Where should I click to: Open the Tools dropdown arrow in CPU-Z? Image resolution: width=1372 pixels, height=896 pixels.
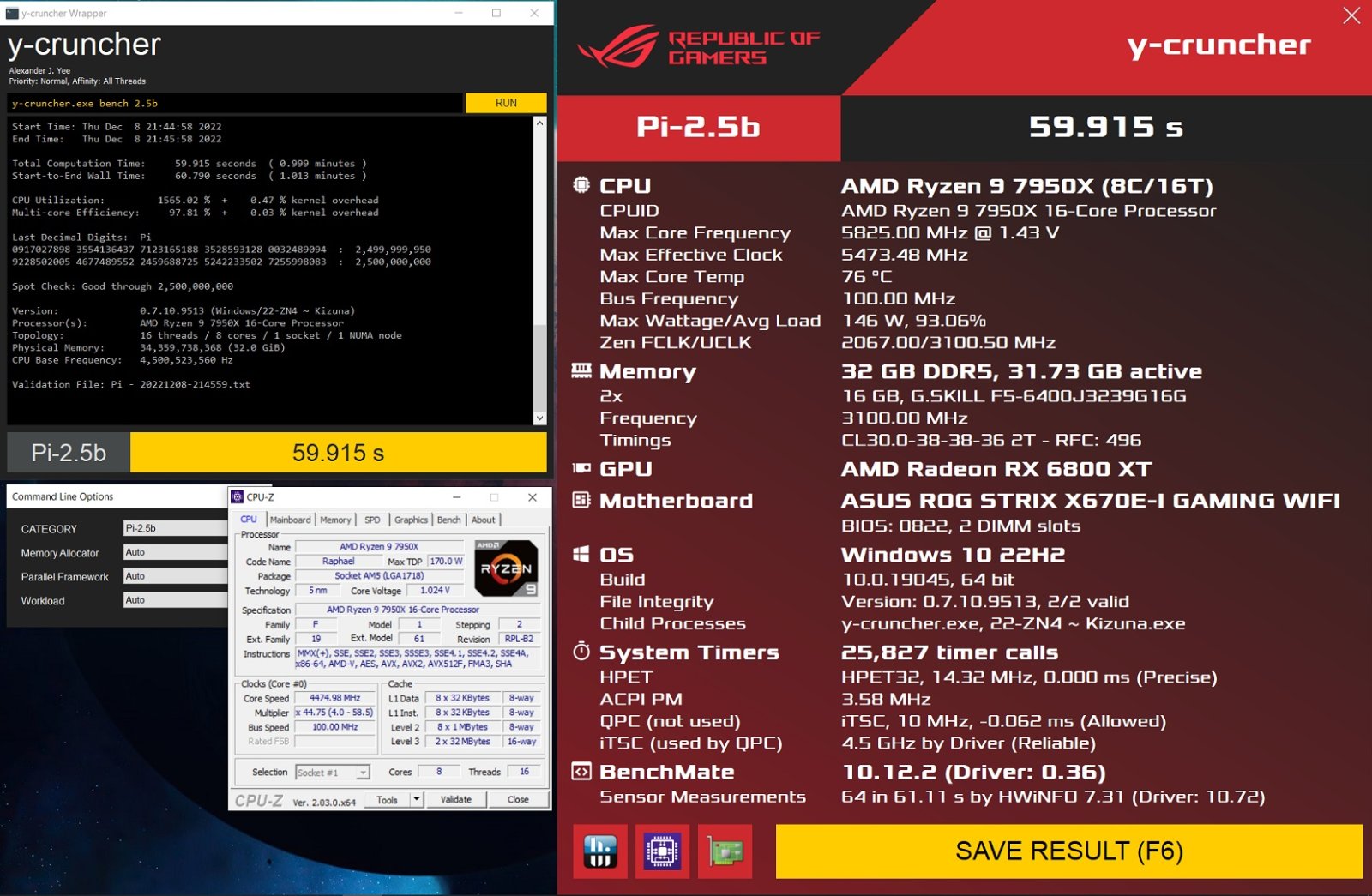417,799
